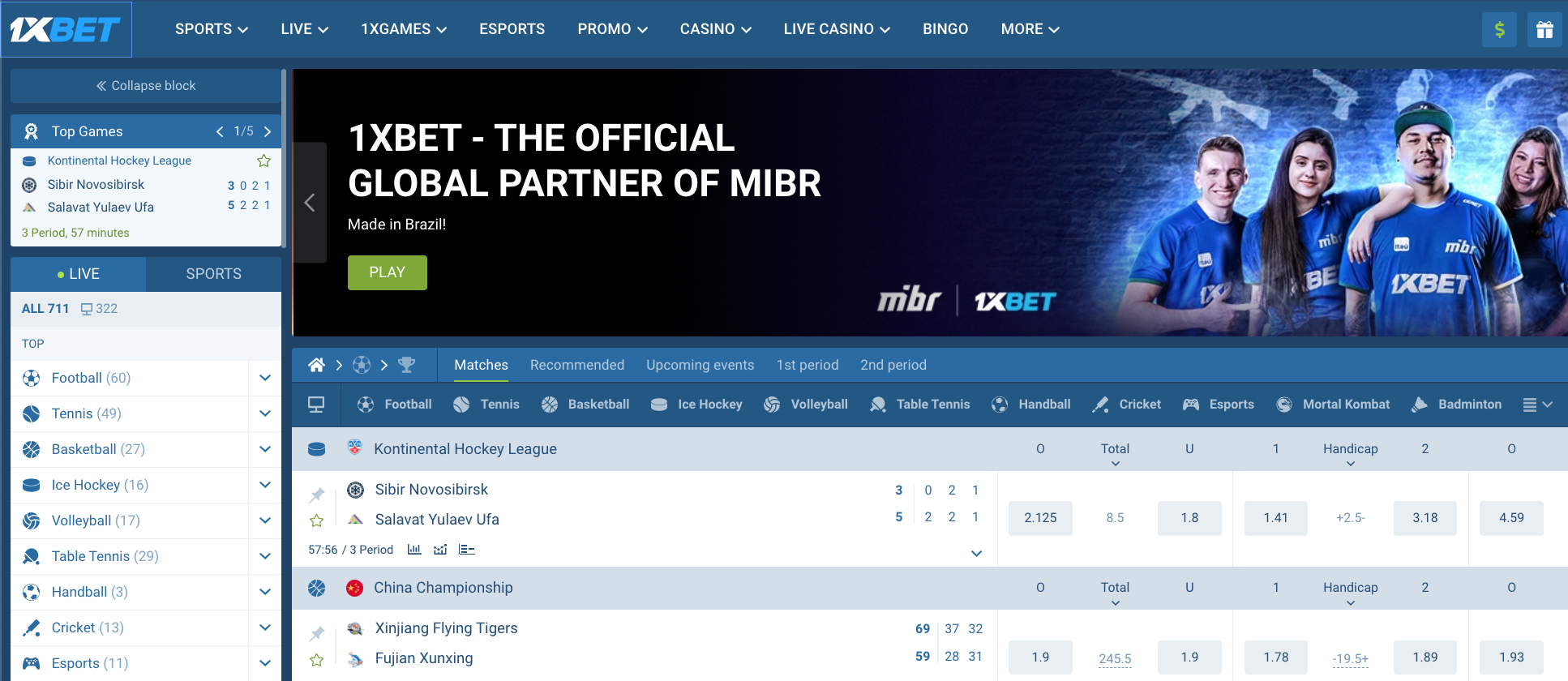Open SPORTS menu in top navigation
The image size is (1568, 681).
[212, 29]
